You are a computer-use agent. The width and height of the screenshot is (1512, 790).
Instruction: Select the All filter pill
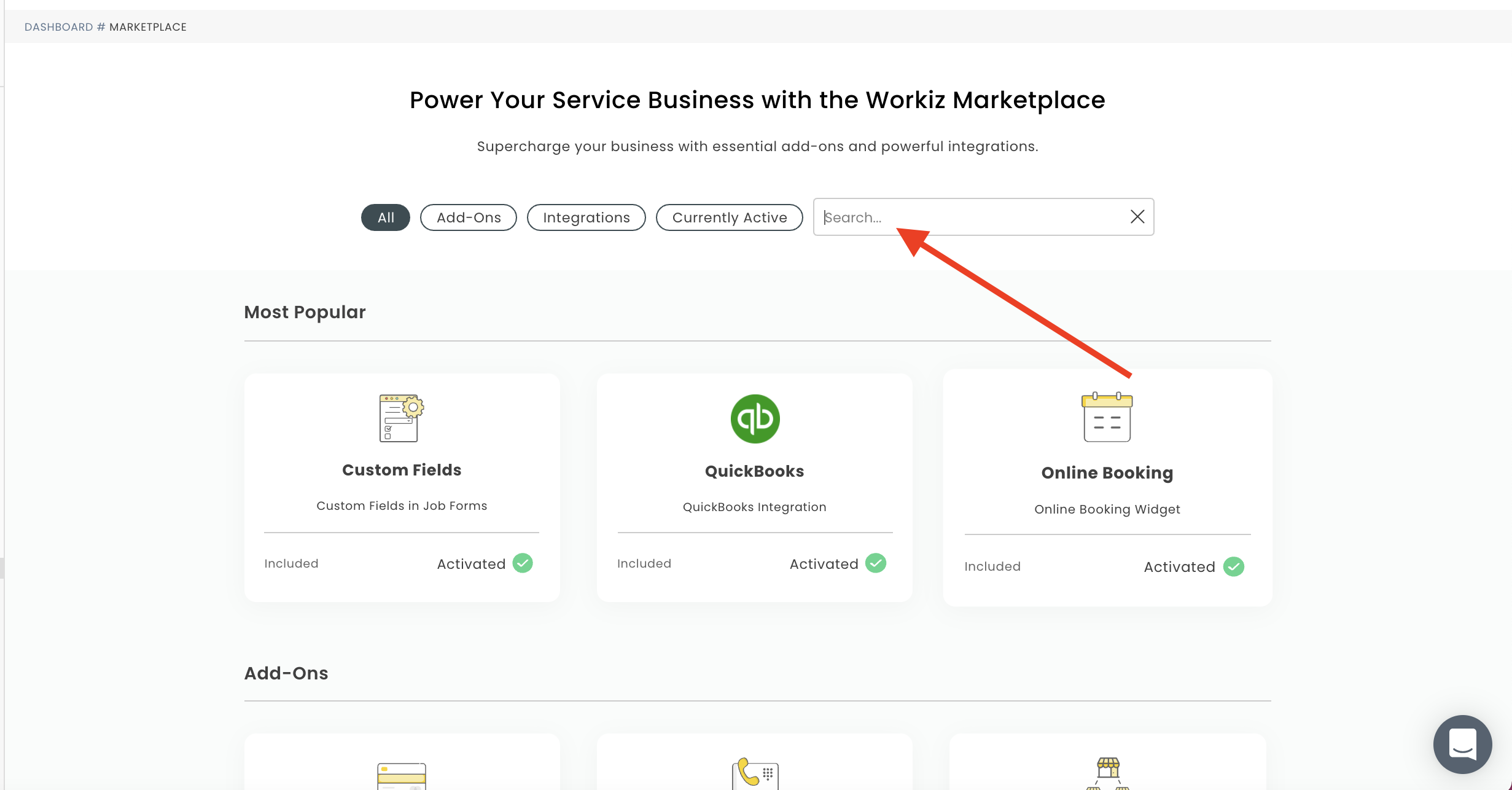click(386, 217)
